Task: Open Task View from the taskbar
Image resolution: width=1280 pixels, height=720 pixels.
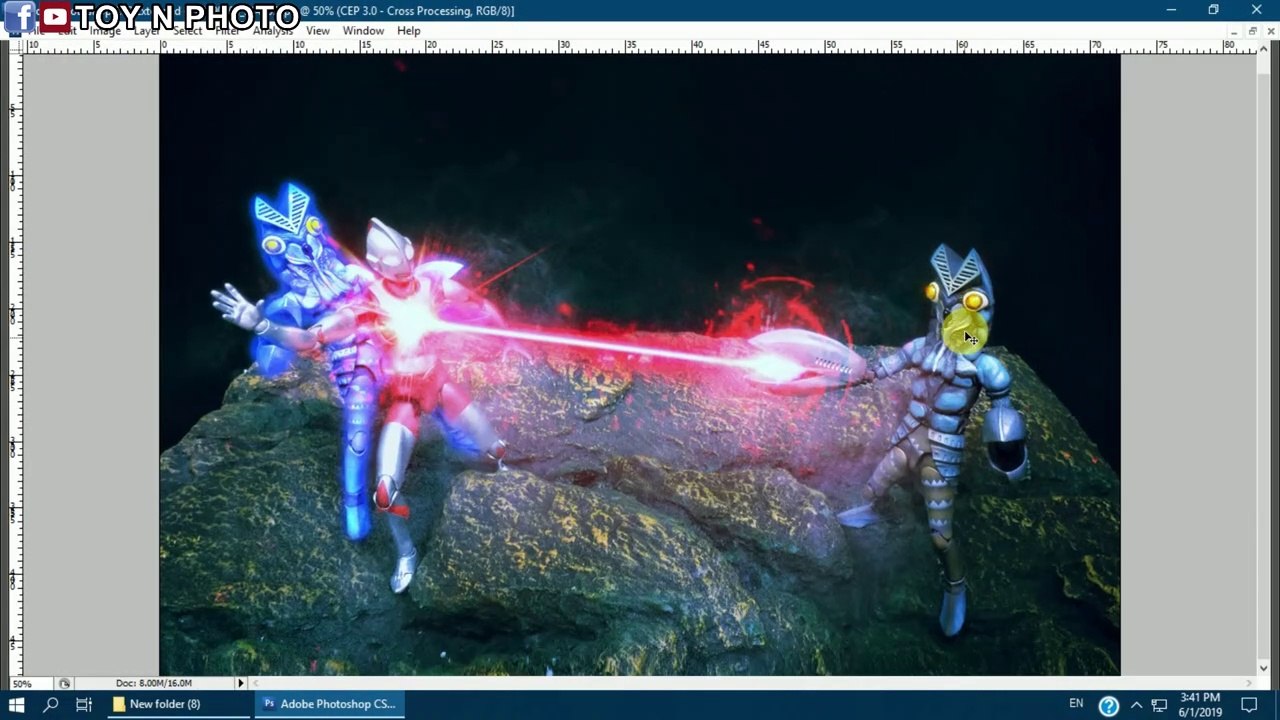Action: [x=84, y=704]
